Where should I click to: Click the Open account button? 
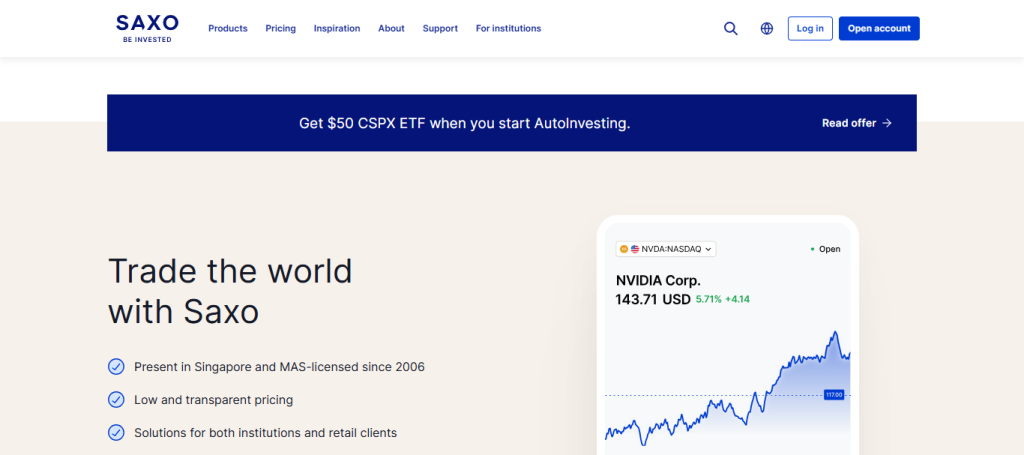[879, 29]
